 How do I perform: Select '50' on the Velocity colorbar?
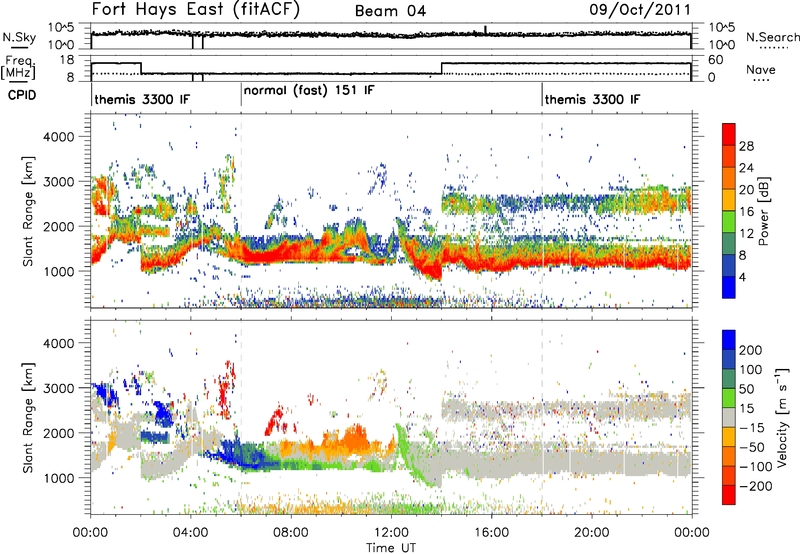(746, 389)
